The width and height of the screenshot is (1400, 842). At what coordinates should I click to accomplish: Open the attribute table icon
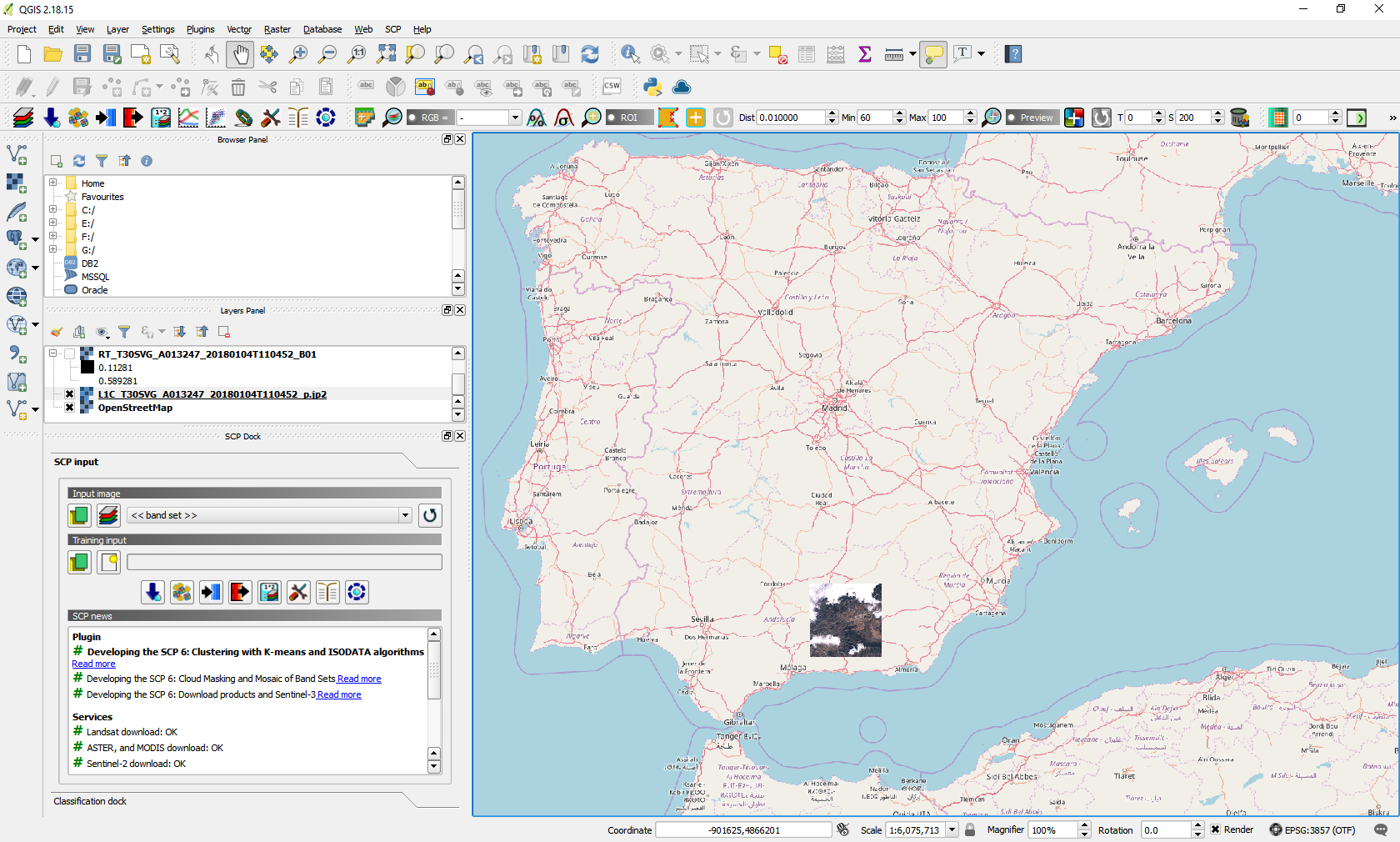806,55
